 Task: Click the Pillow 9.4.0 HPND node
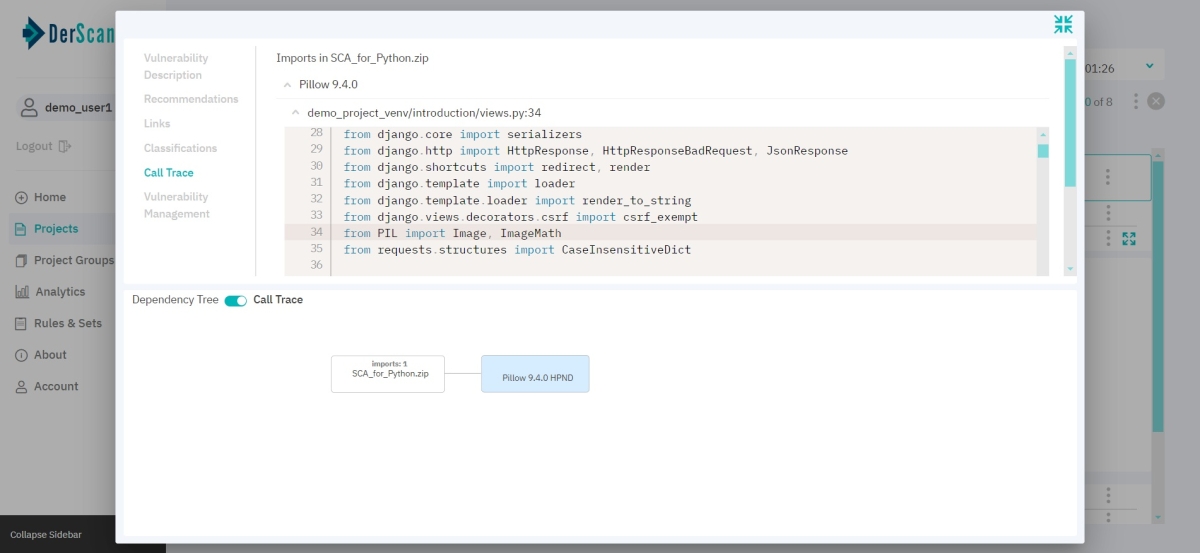click(535, 374)
